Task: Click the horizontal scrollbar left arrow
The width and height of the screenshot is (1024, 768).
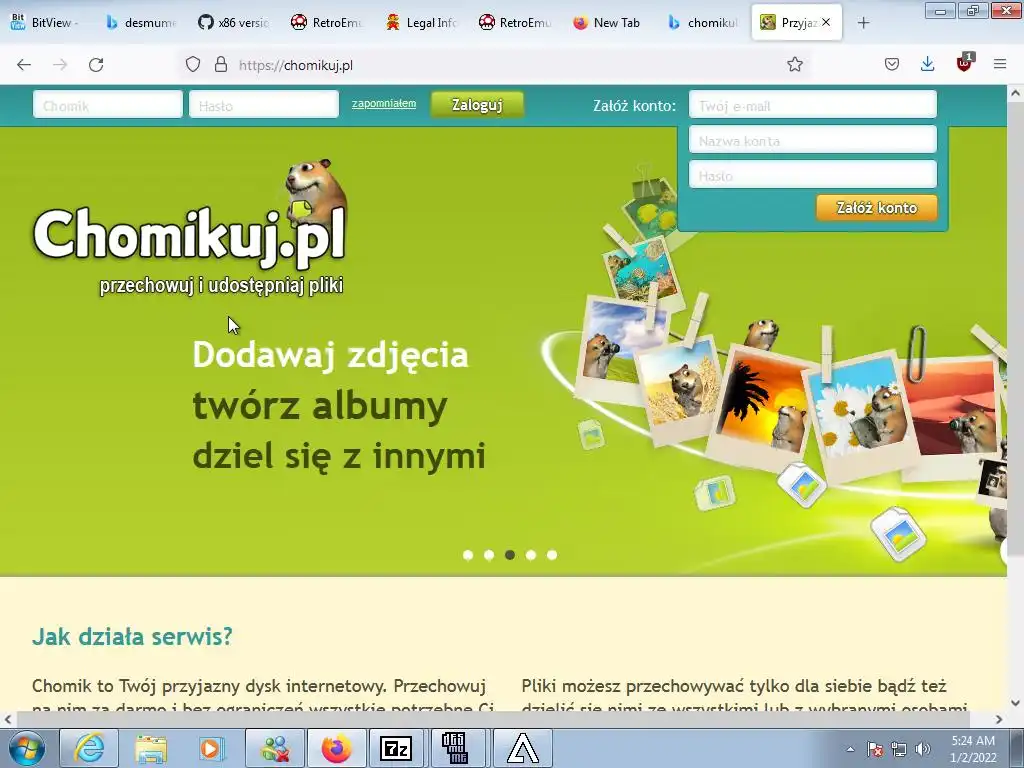Action: click(8, 720)
